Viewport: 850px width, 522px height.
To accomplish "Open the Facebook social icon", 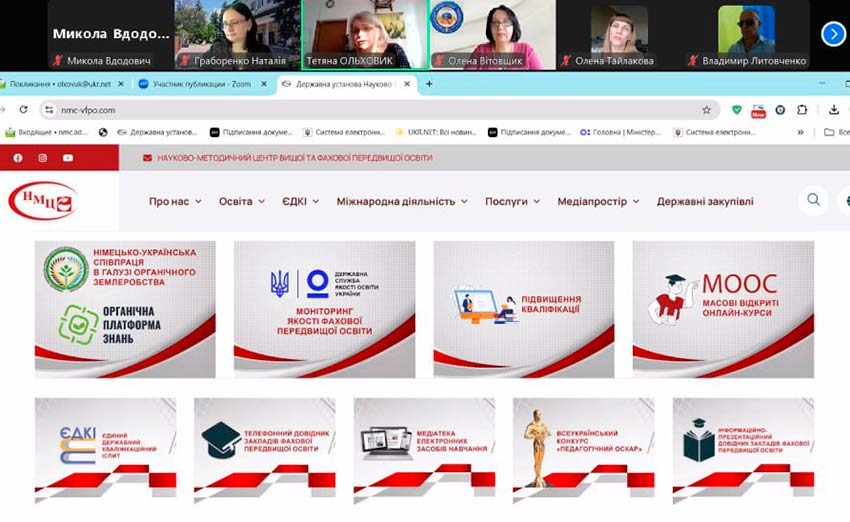I will point(18,158).
